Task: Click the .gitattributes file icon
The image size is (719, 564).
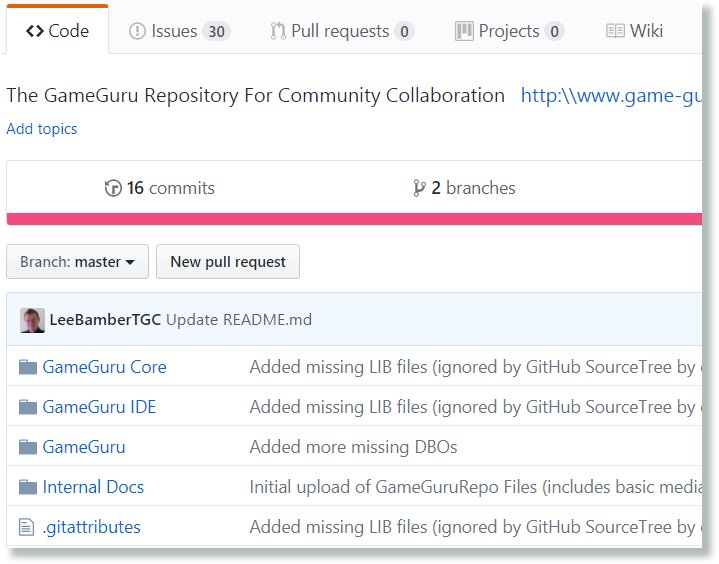Action: click(x=27, y=527)
